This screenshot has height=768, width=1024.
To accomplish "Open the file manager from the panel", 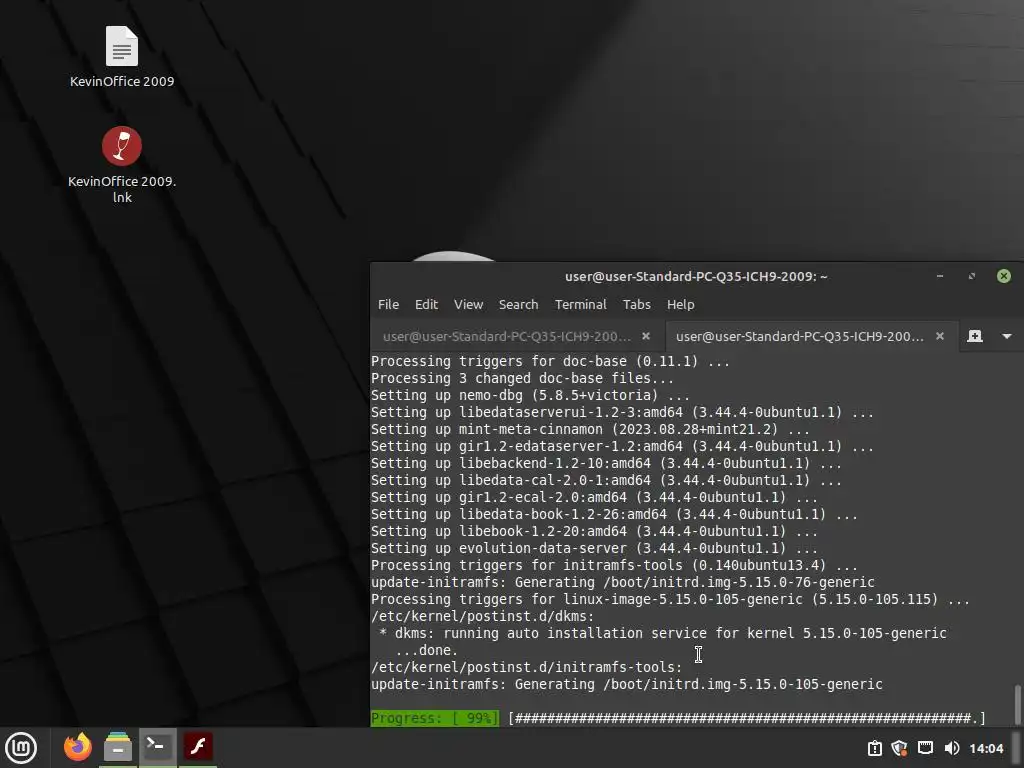I will [118, 747].
